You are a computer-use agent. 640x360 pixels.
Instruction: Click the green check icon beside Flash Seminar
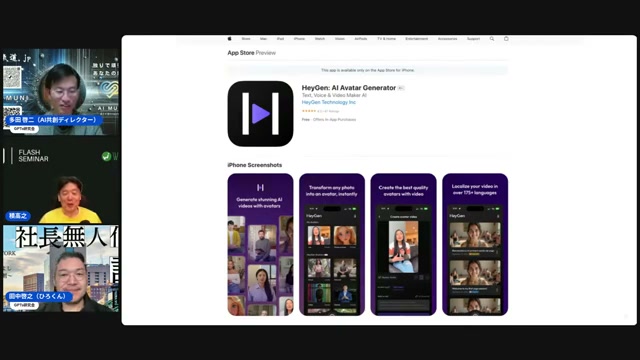[106, 156]
